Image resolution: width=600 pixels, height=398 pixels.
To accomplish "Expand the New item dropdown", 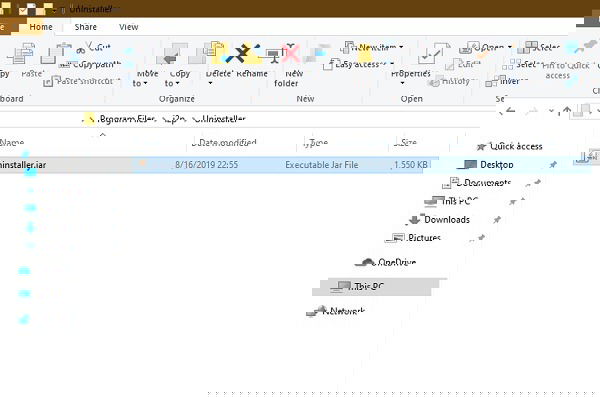I will tap(401, 47).
